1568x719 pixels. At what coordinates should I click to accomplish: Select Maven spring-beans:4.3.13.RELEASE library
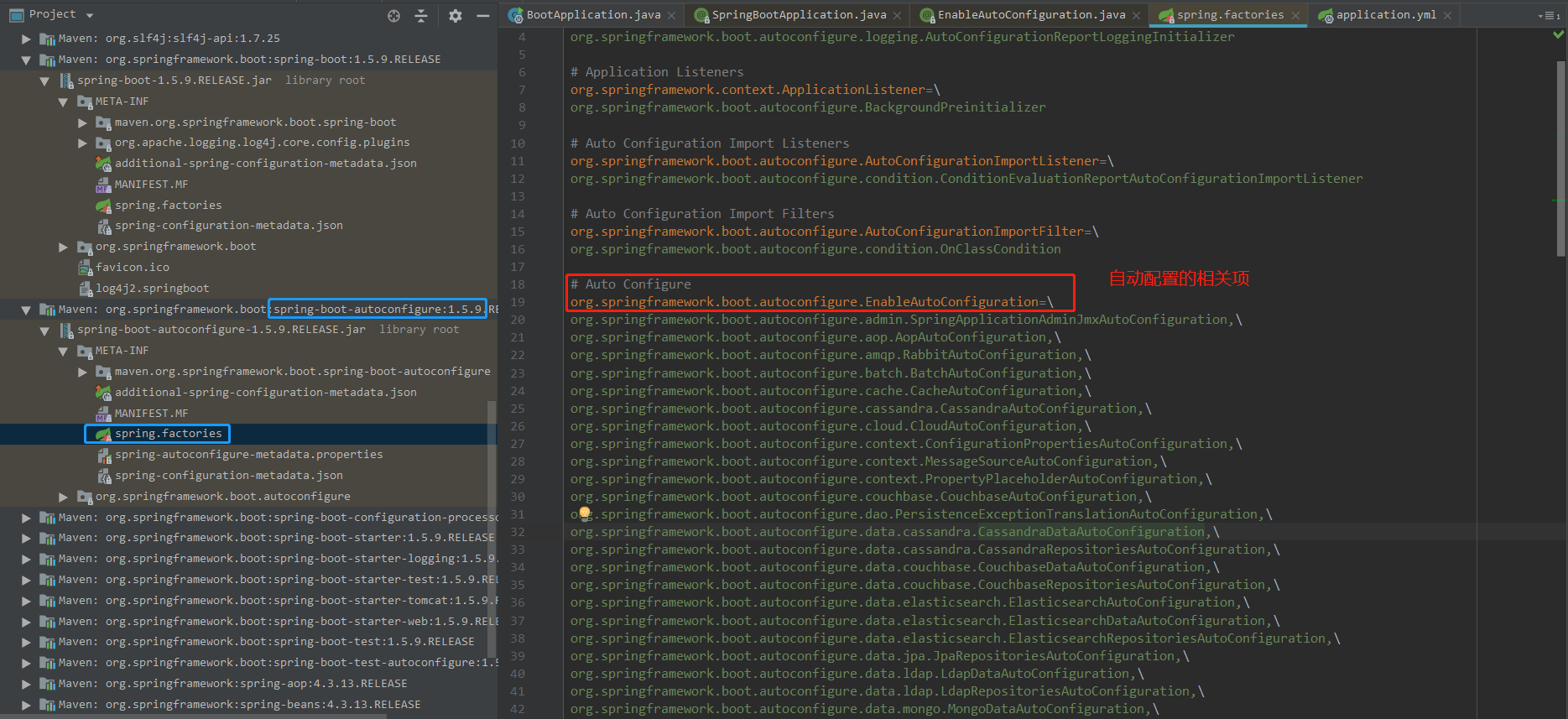tap(239, 705)
